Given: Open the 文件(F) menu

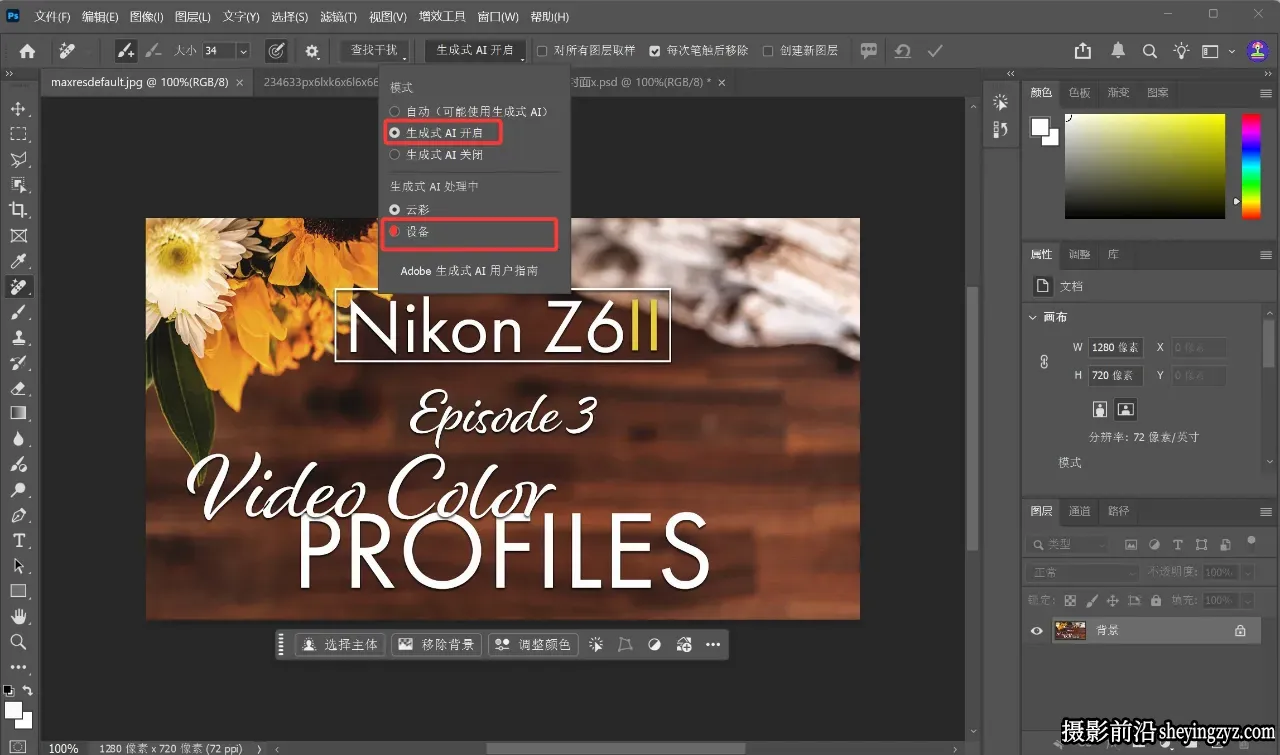Looking at the screenshot, I should (52, 17).
